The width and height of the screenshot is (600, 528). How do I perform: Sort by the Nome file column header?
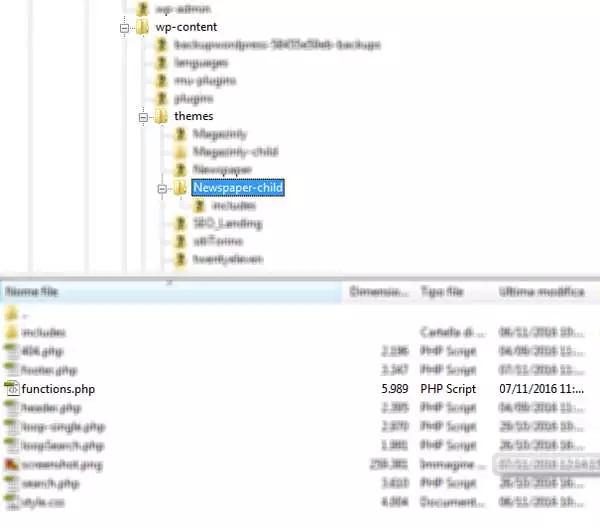(171, 292)
